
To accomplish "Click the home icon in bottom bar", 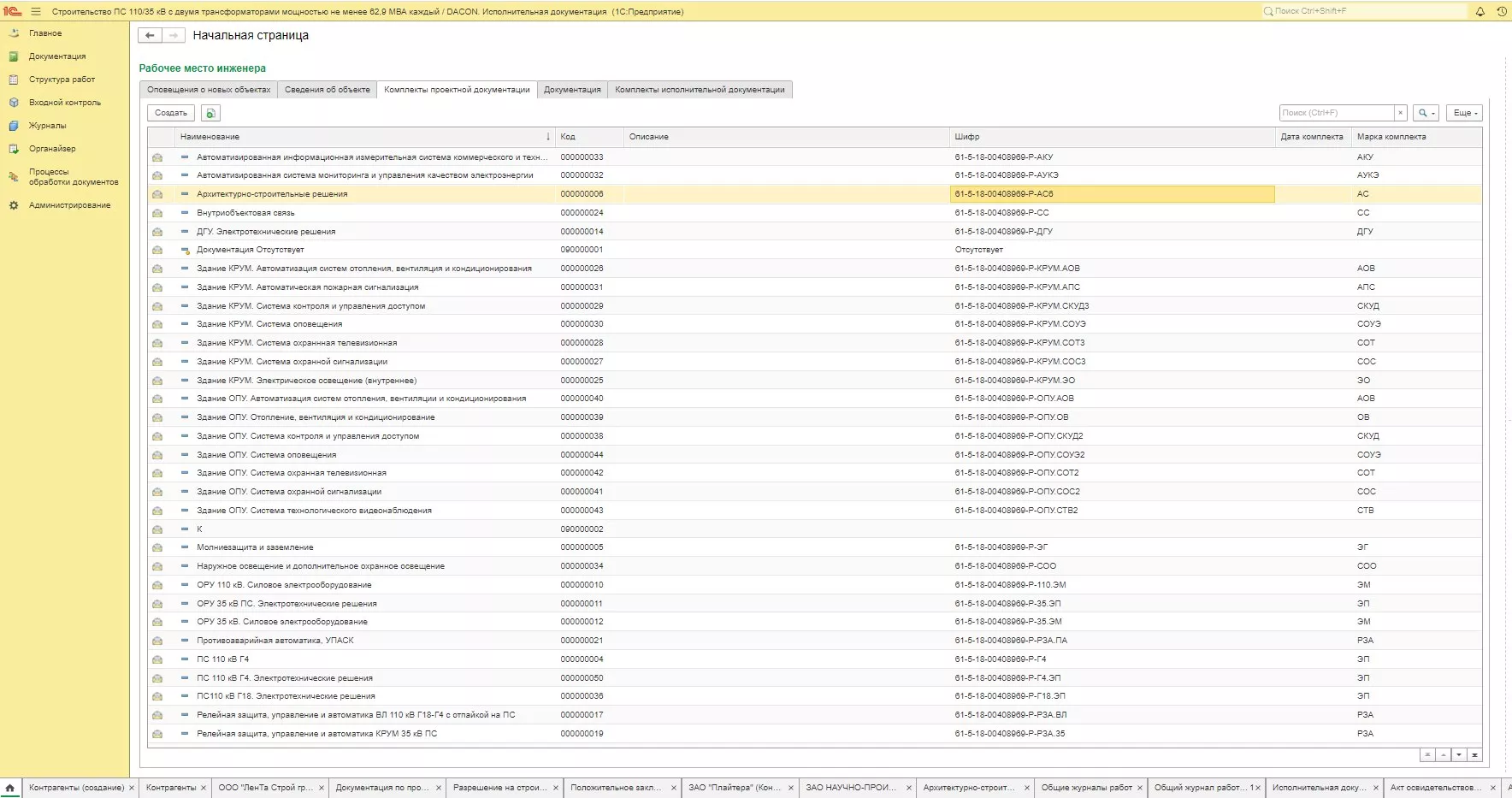I will tap(10, 788).
